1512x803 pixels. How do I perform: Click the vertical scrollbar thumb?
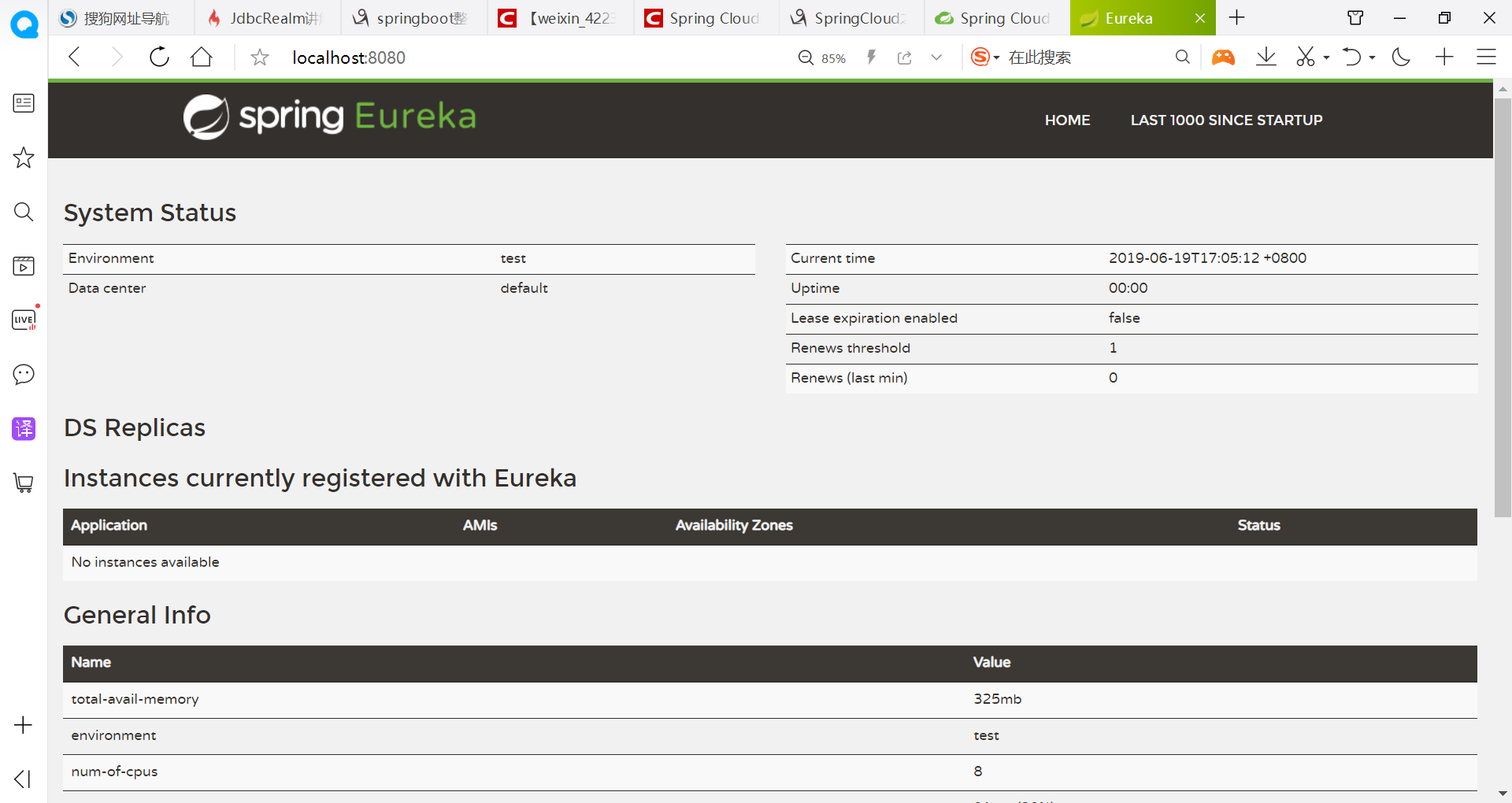click(x=1503, y=307)
